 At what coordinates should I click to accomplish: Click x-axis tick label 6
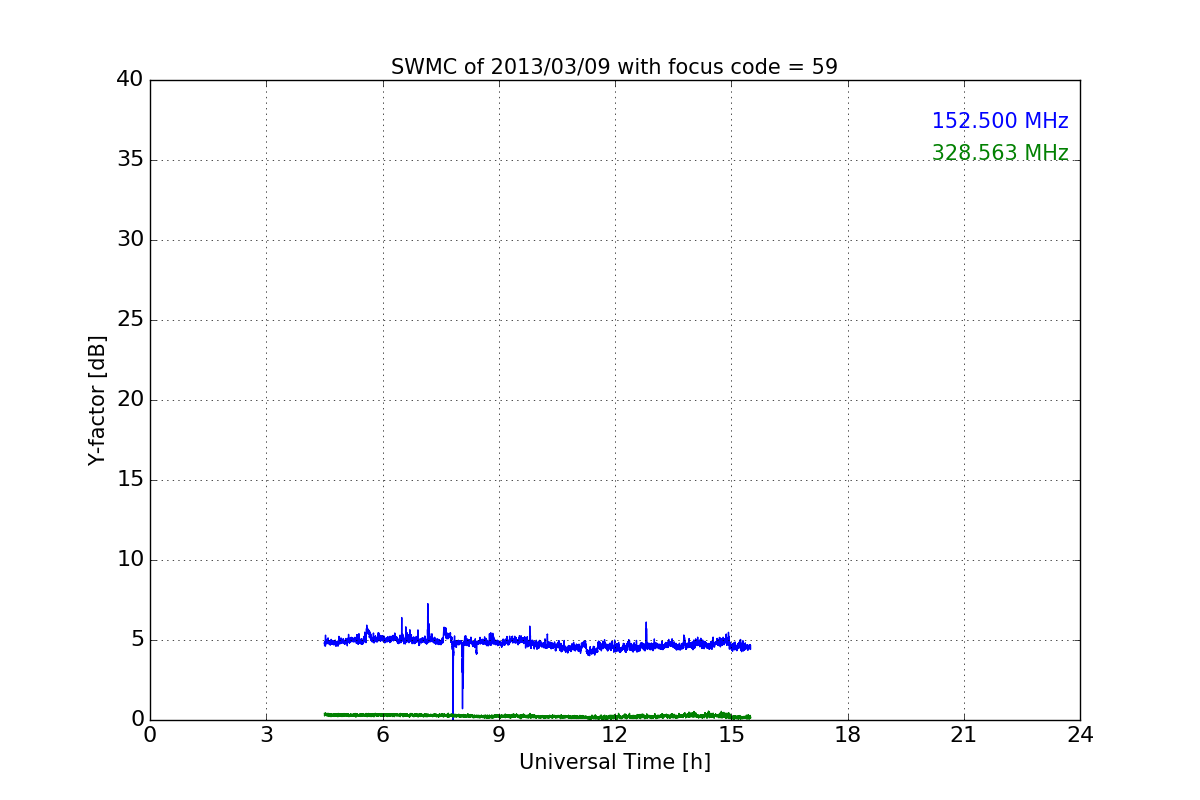click(383, 735)
